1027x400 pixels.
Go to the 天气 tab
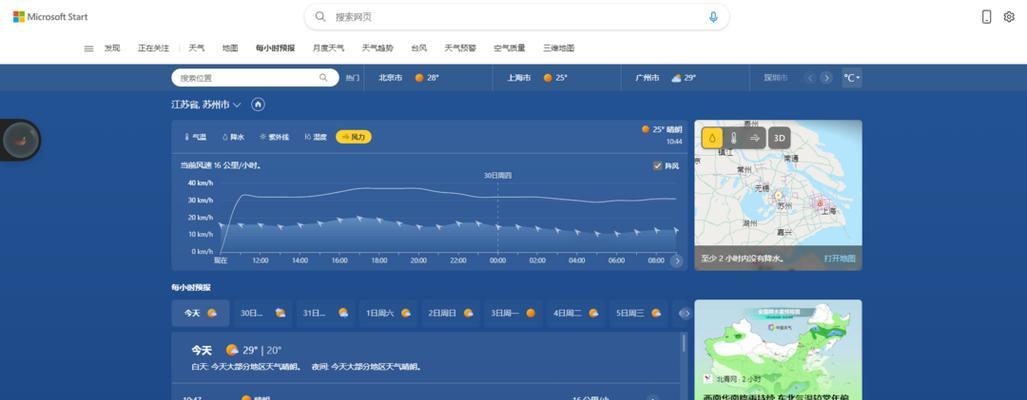pos(196,48)
